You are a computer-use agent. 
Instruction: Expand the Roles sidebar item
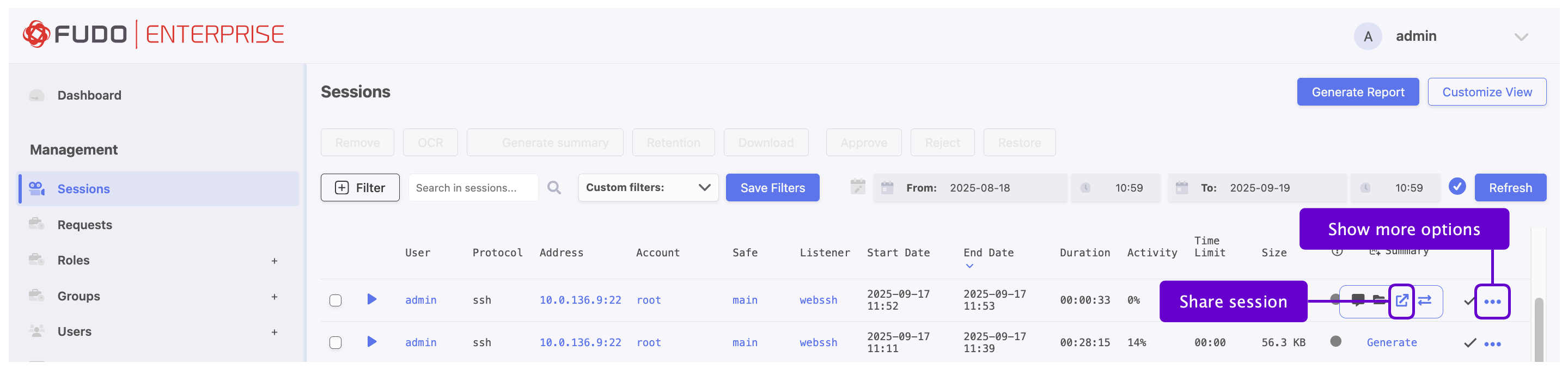(274, 261)
